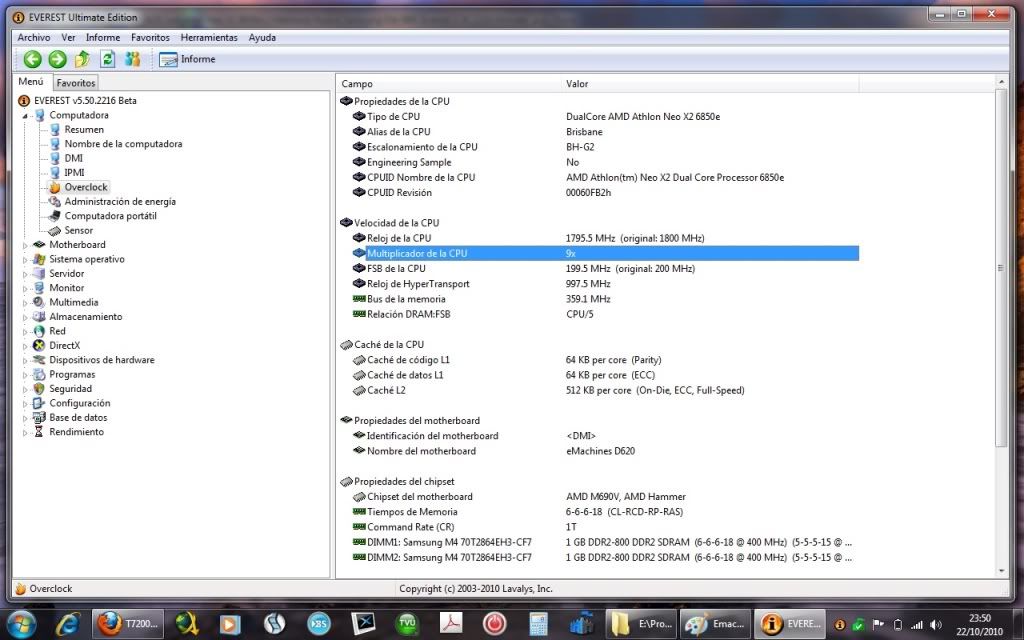This screenshot has width=1024, height=640.
Task: Open the Ver menu
Action: [69, 38]
